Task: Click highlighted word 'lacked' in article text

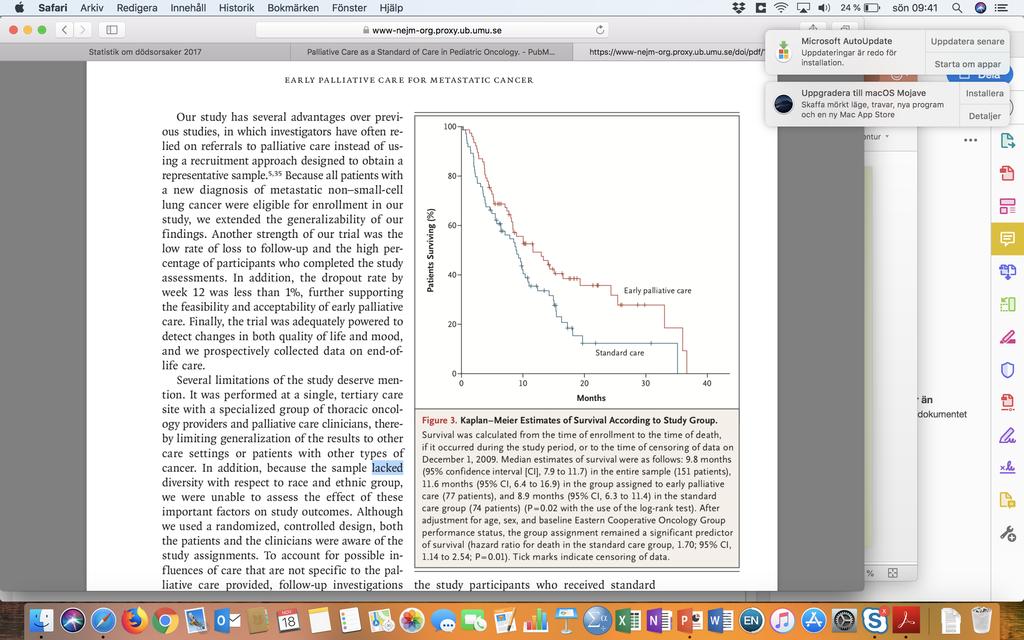Action: point(387,468)
